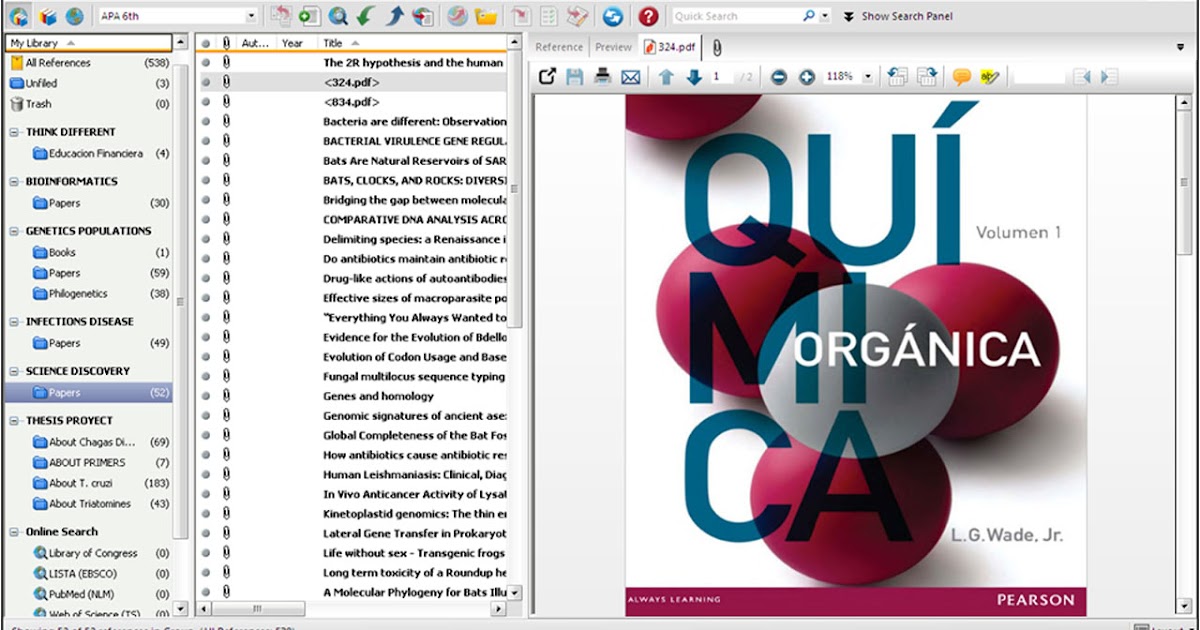This screenshot has width=1200, height=630.
Task: Open the PDF zoom level dropdown at 118%
Action: coord(867,76)
